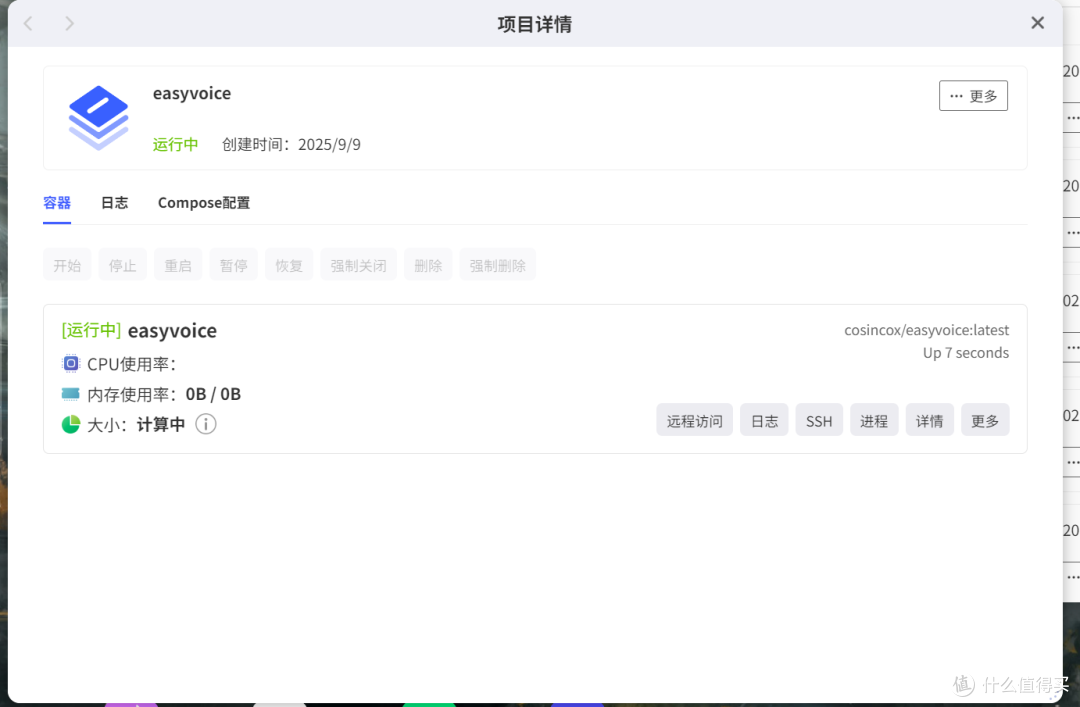1080x707 pixels.
Task: Click the 创建时间：2025/9/9 text
Action: (291, 144)
